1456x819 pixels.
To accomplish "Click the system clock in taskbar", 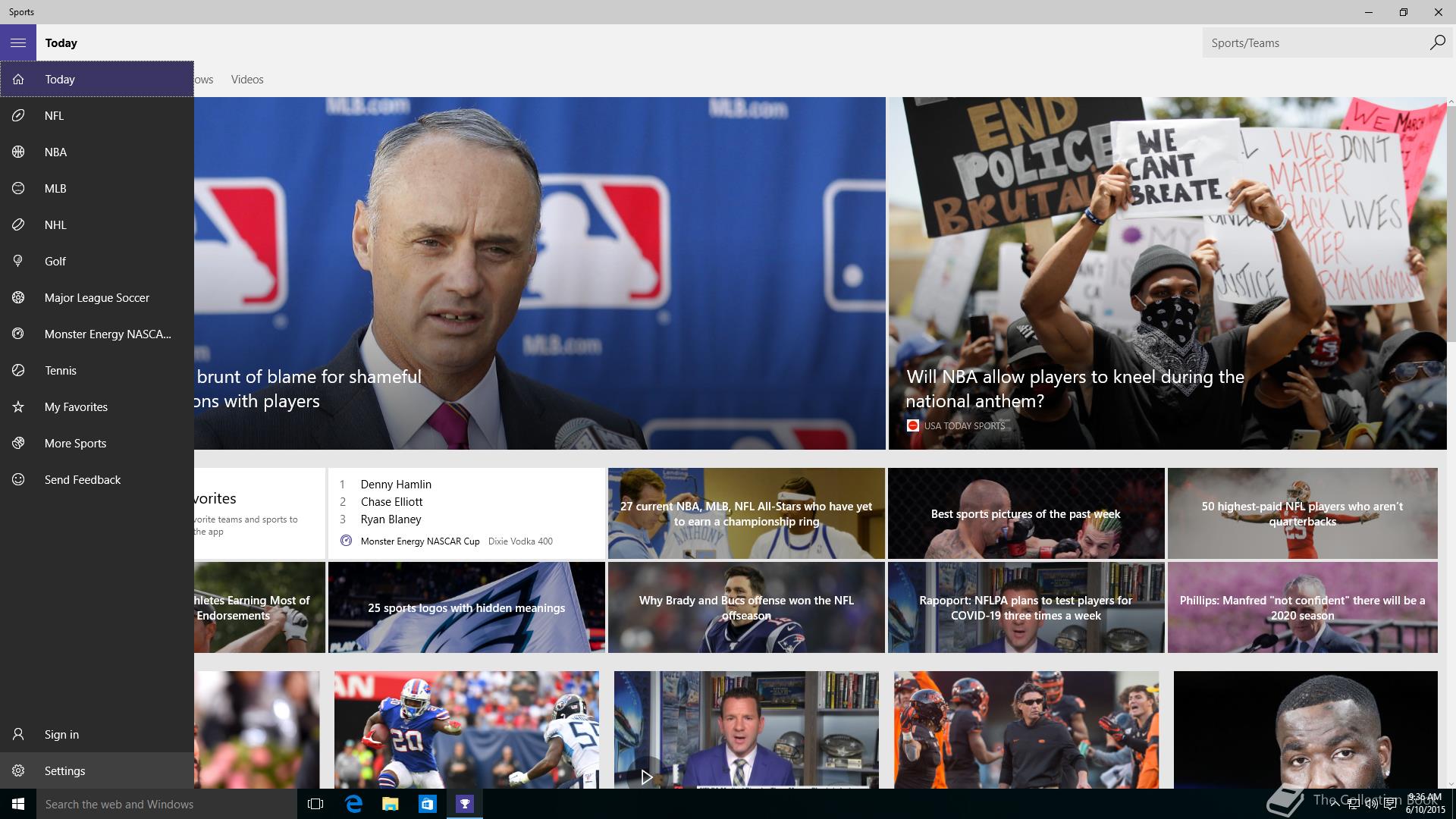I will click(x=1423, y=804).
